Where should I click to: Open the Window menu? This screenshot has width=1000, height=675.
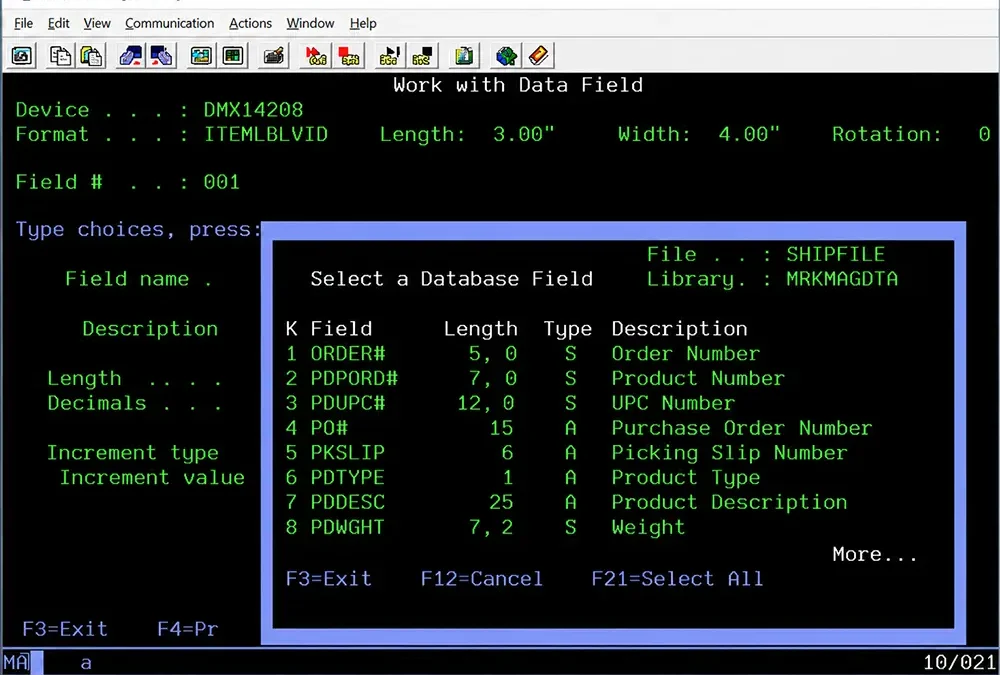[x=310, y=24]
